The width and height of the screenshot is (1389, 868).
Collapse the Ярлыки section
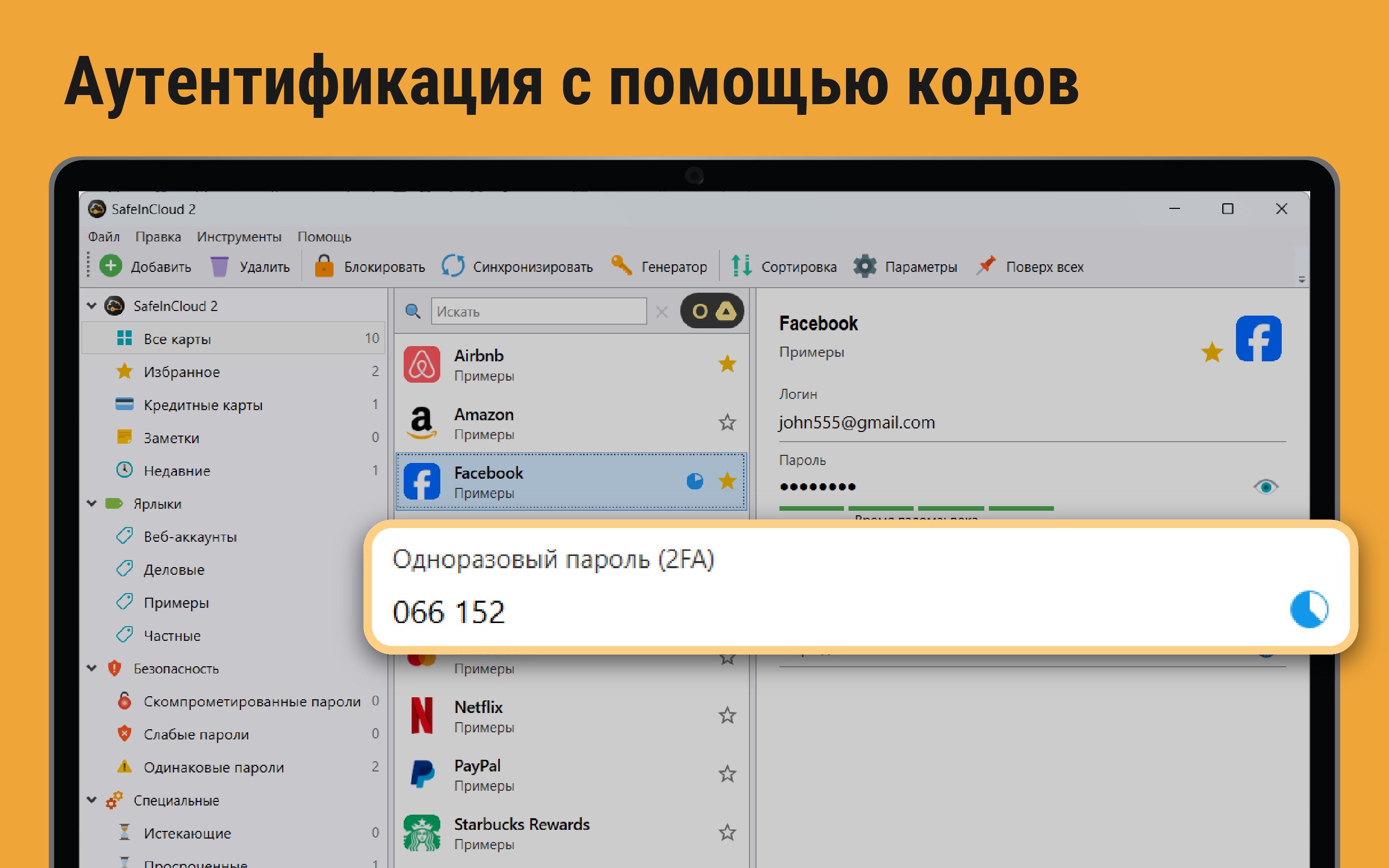[x=92, y=504]
